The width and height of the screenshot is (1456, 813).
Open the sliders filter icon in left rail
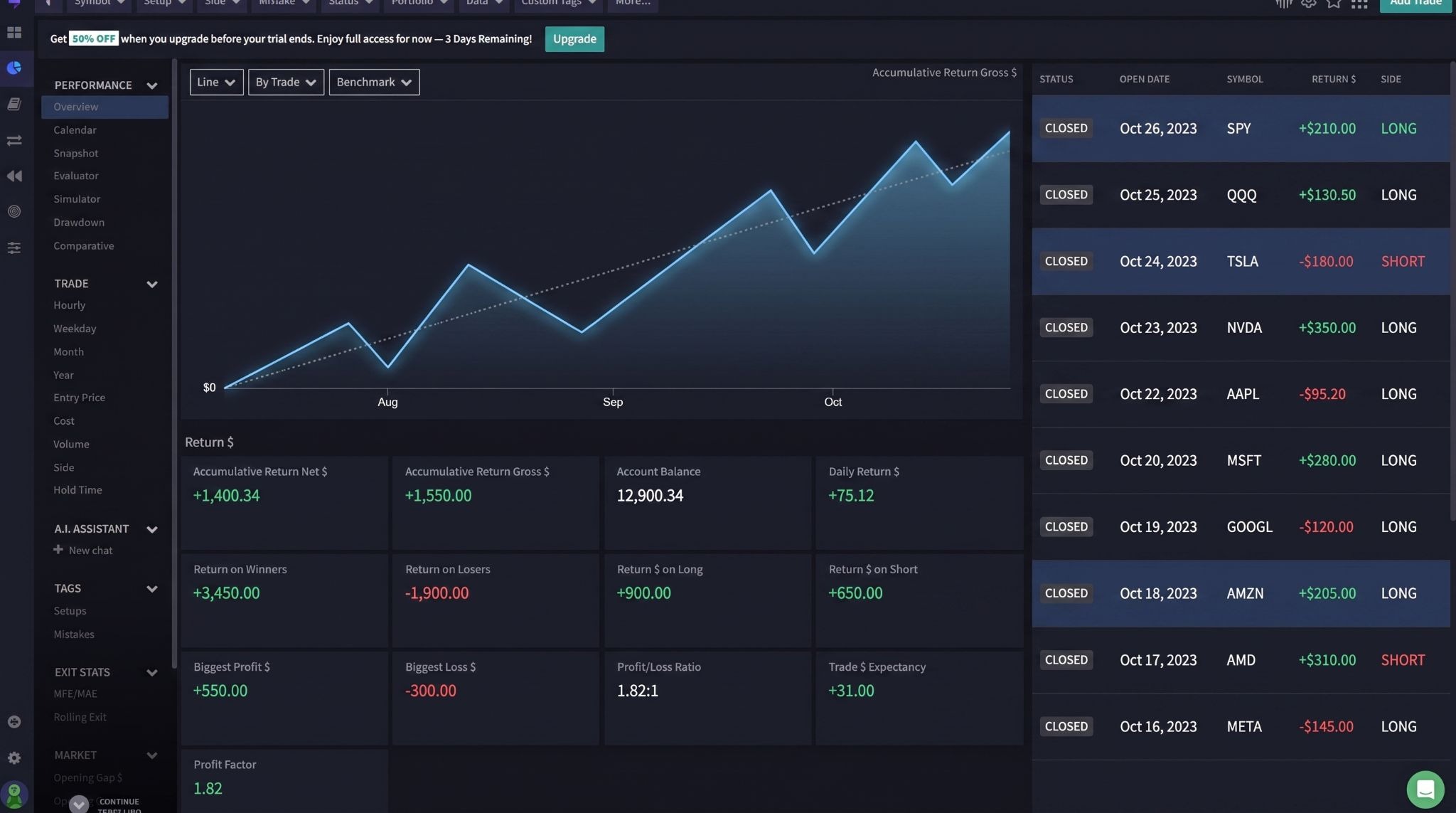click(x=14, y=248)
